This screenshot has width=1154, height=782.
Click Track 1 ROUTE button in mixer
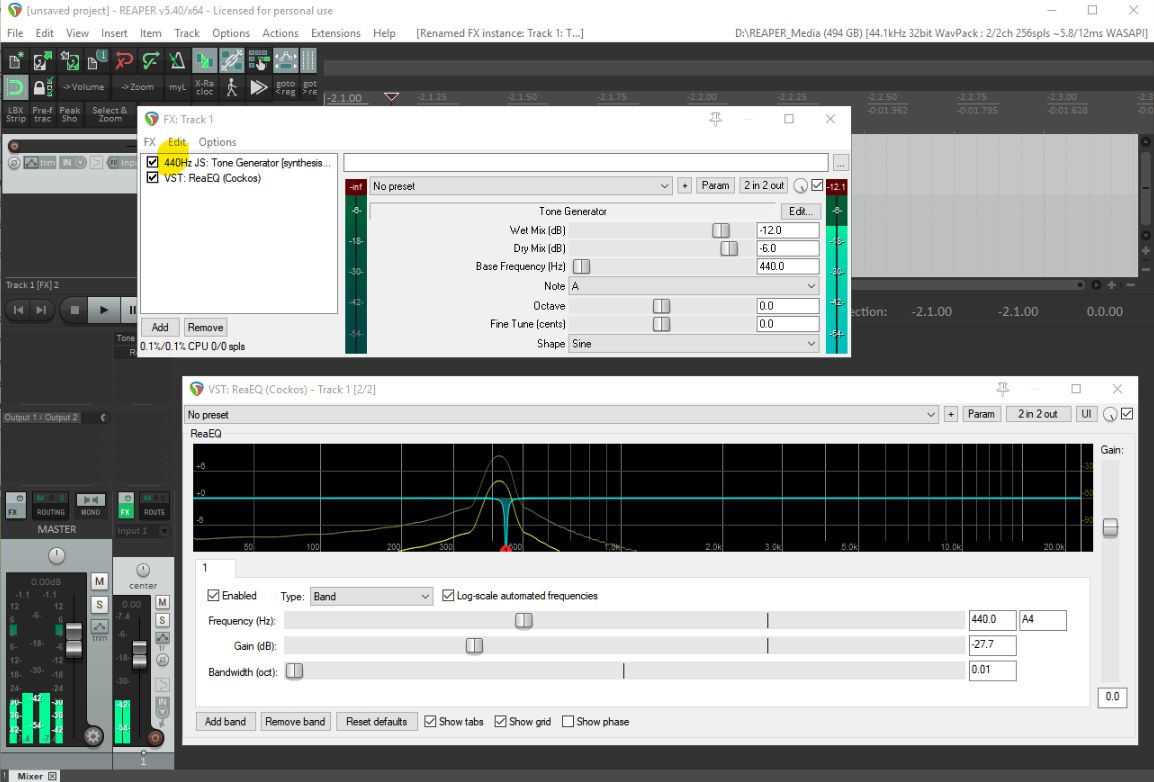(x=155, y=505)
